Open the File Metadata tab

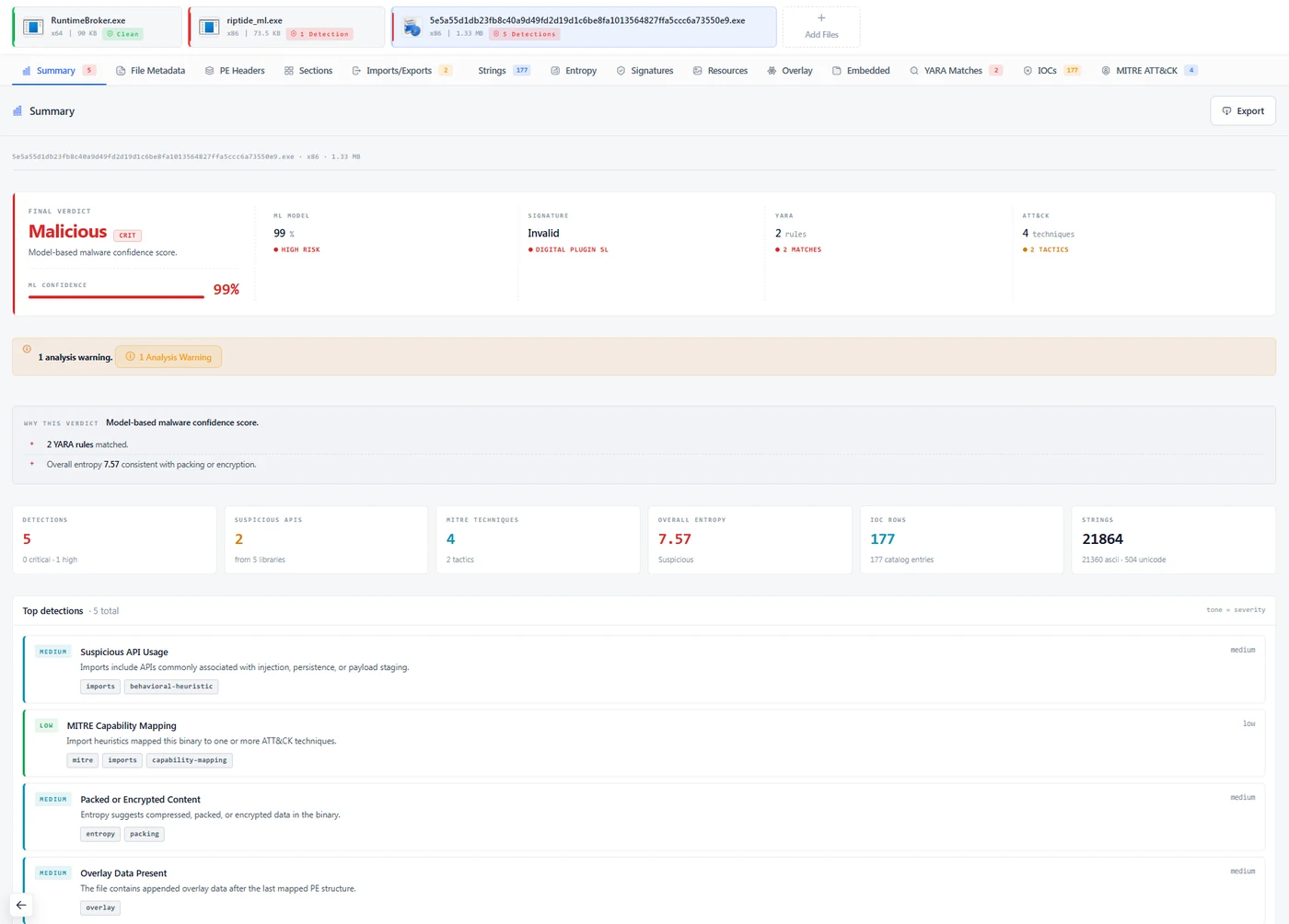pyautogui.click(x=150, y=70)
